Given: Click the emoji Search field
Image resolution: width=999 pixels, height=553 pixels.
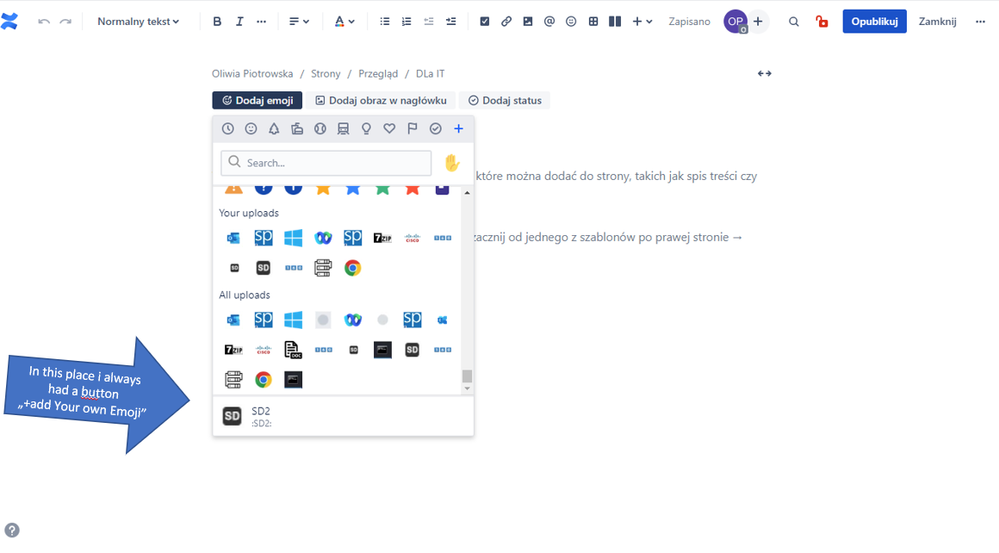Looking at the screenshot, I should [x=326, y=163].
